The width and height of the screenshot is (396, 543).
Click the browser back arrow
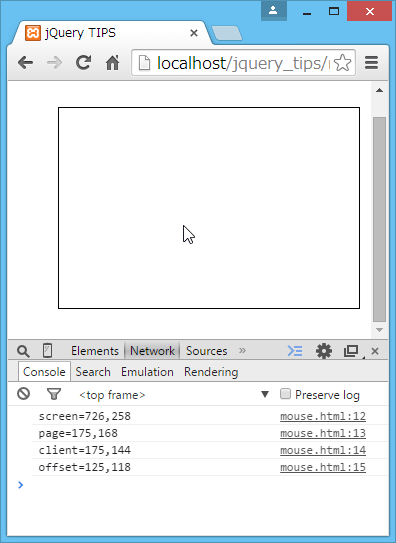pos(26,63)
